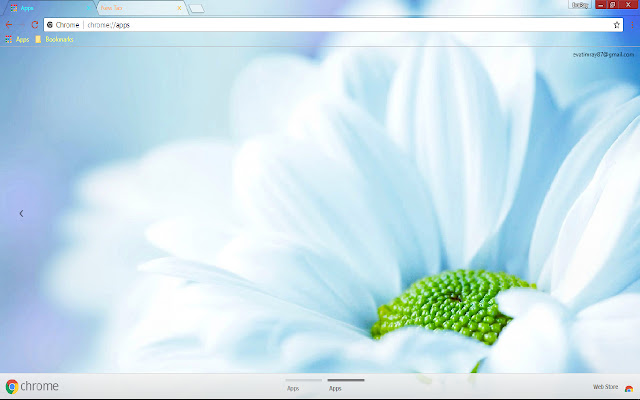Click the signed-in gmail address
The width and height of the screenshot is (640, 400).
(x=603, y=54)
